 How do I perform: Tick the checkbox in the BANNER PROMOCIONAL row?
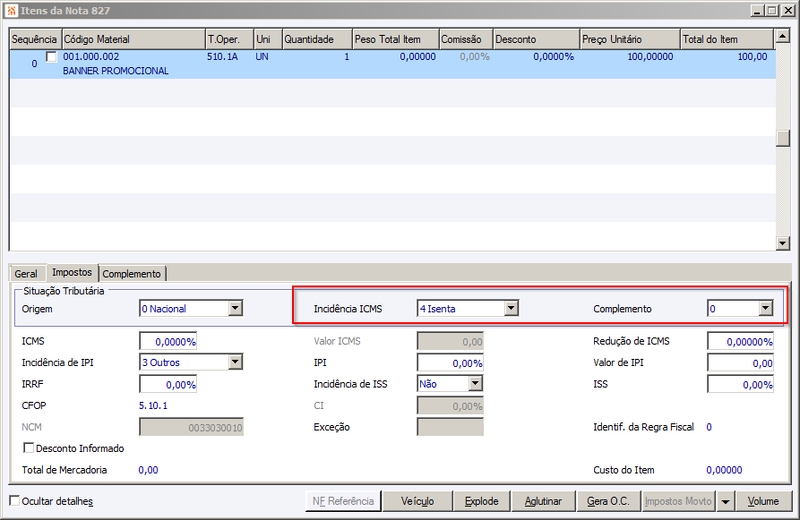point(51,57)
